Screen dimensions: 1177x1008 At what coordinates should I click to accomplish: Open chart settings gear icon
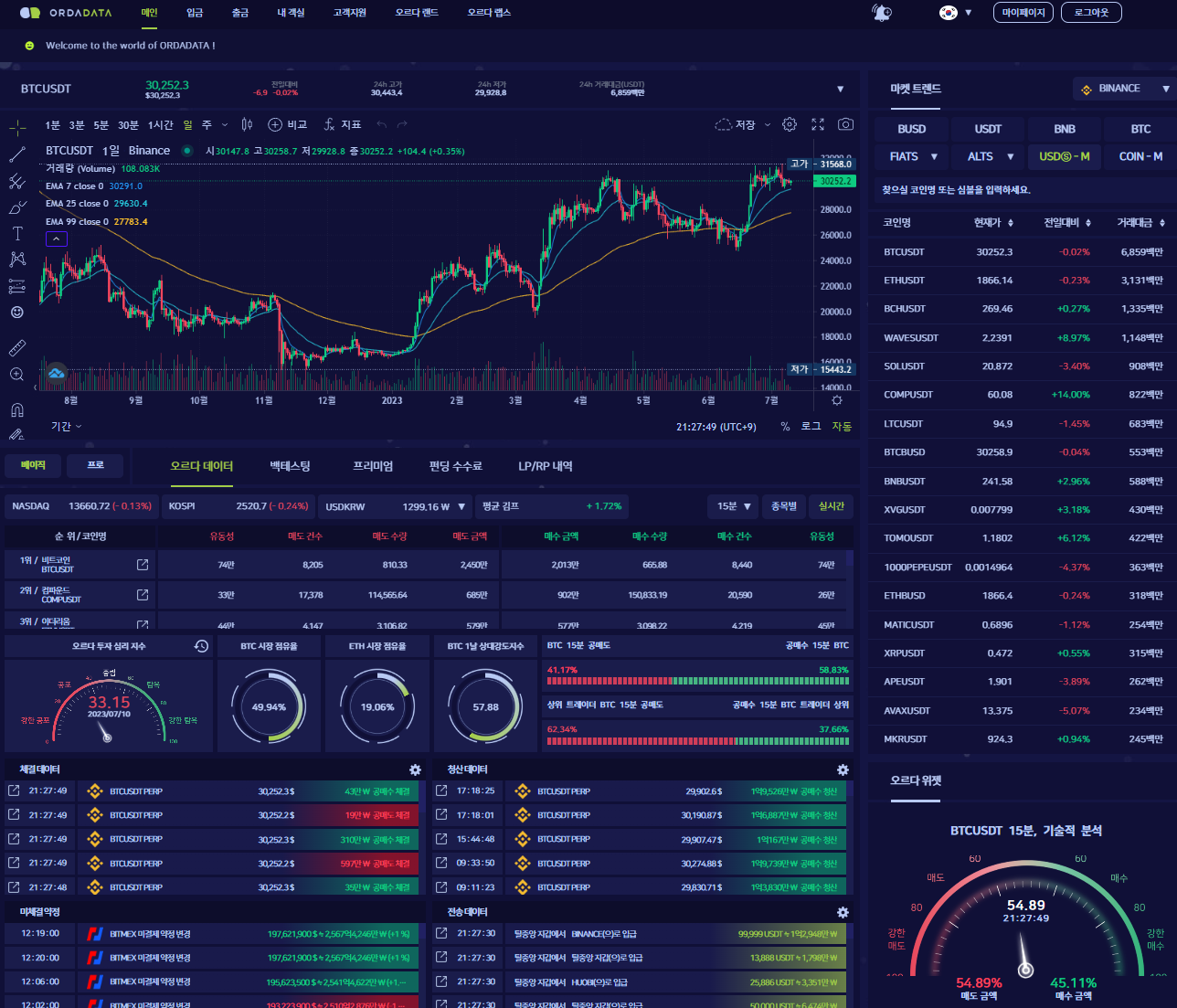(790, 124)
